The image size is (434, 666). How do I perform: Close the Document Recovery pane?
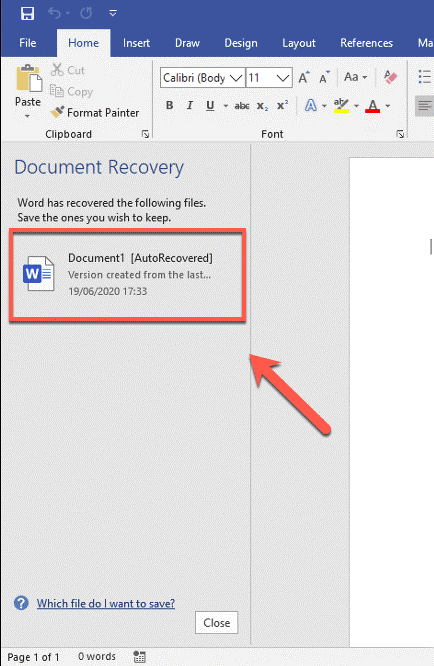tap(217, 623)
